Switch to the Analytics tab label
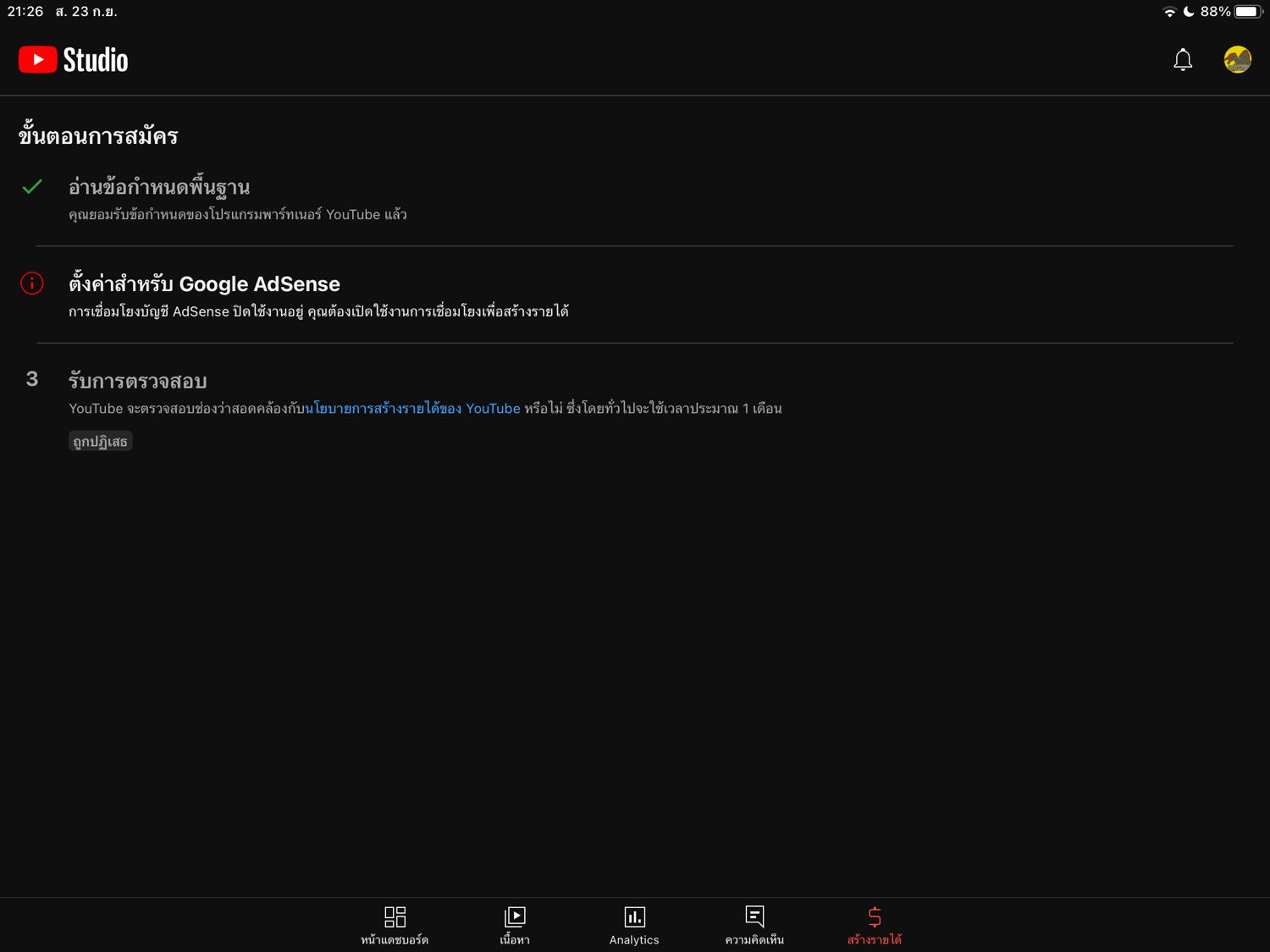Viewport: 1270px width, 952px height. [x=634, y=940]
